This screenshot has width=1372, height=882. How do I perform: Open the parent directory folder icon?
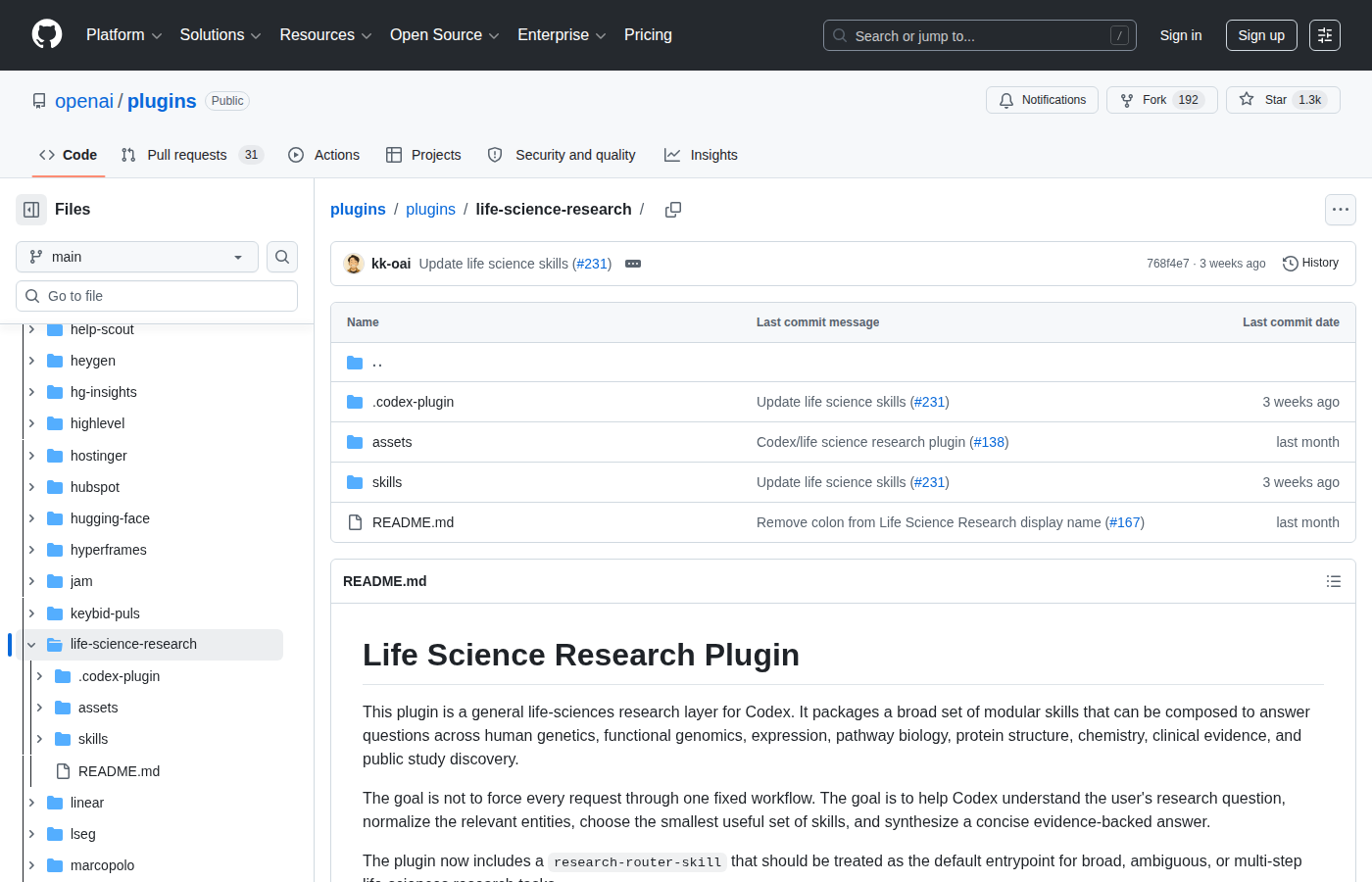tap(355, 363)
